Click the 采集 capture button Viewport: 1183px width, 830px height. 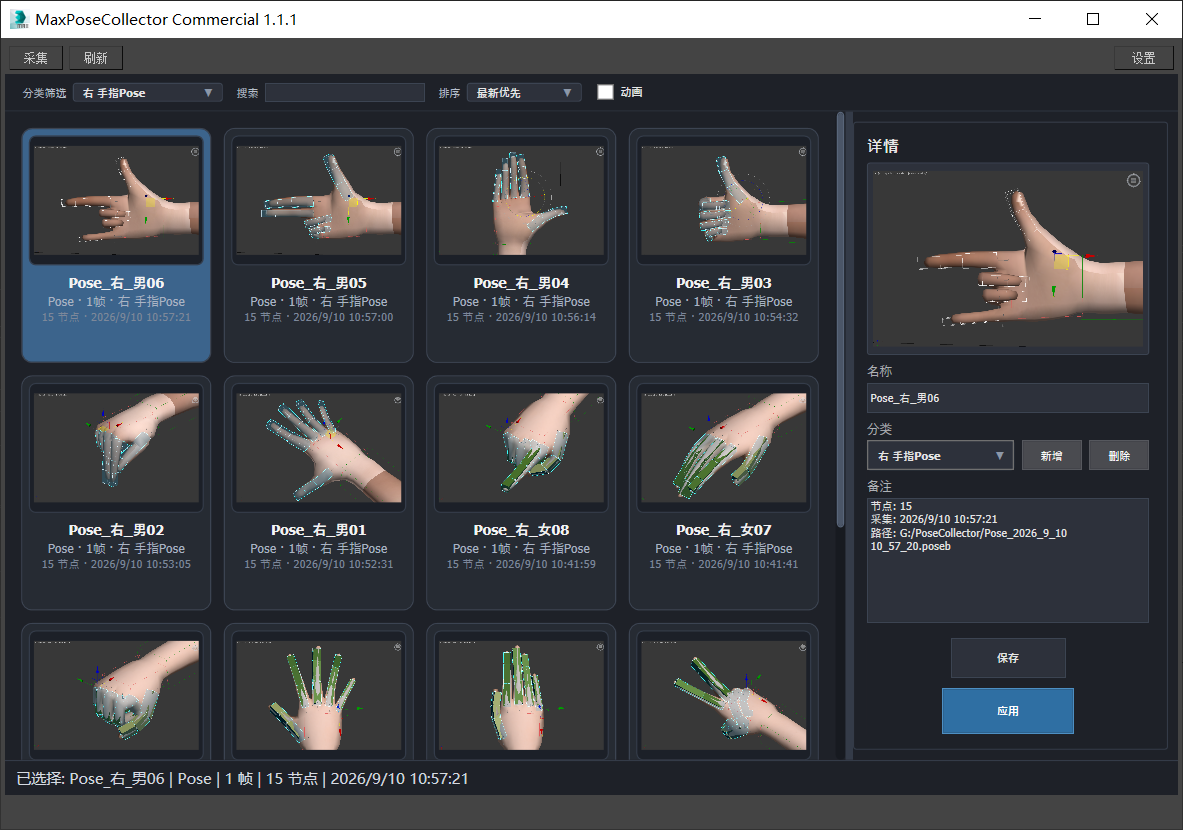click(35, 58)
